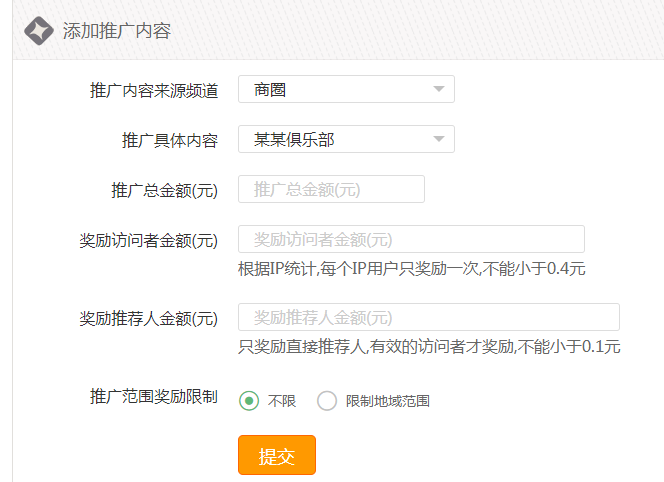Click the 推广总金额(元) label text
This screenshot has width=664, height=482.
coord(164,190)
